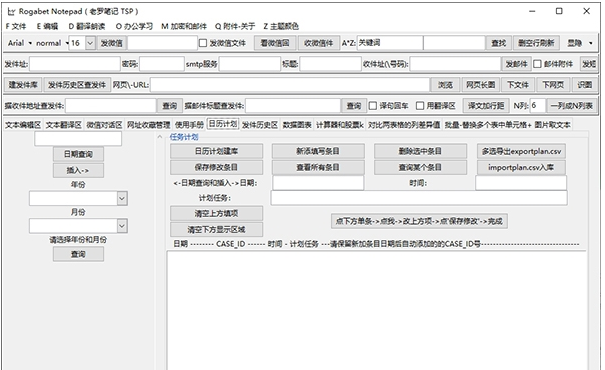Switch to the 网址收藏管理 tab
Screen dimensions: 605x370
tap(149, 125)
